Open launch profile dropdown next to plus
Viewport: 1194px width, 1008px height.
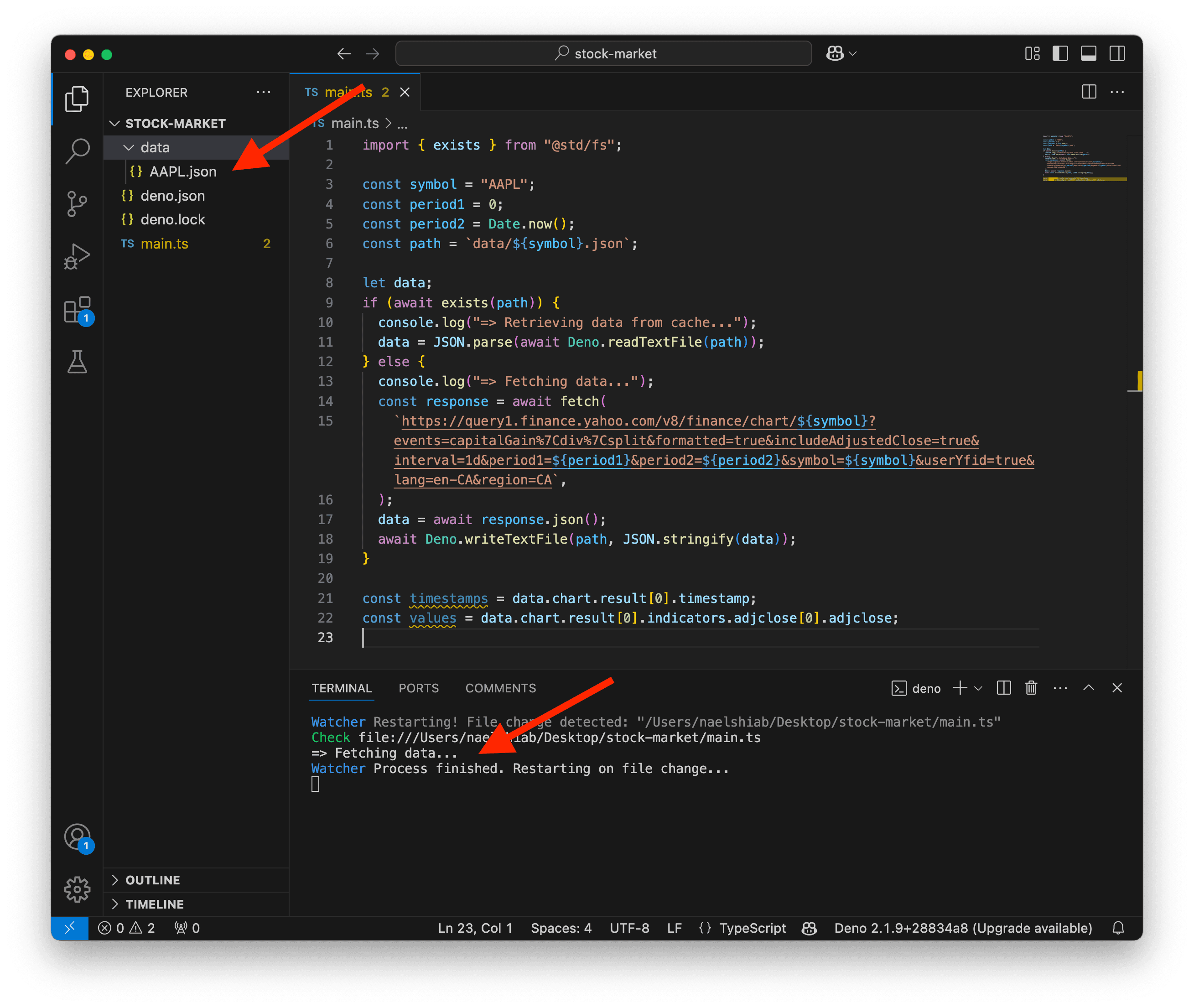click(978, 688)
